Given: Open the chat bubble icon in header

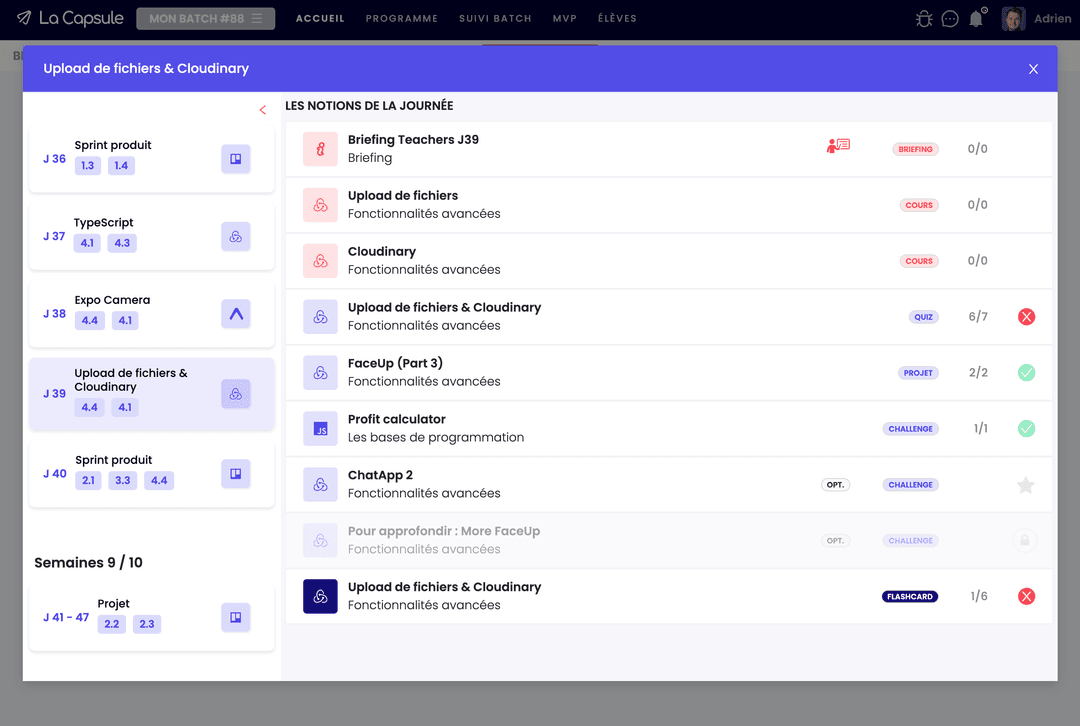Looking at the screenshot, I should tap(950, 19).
